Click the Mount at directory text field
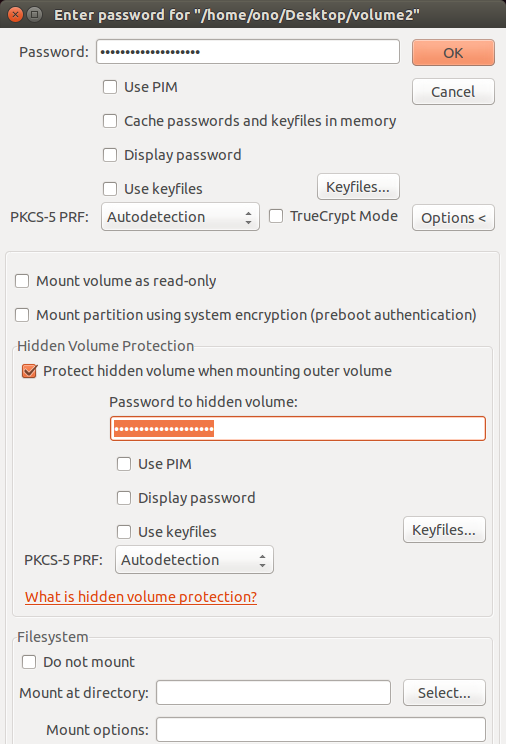This screenshot has width=506, height=744. coord(273,693)
